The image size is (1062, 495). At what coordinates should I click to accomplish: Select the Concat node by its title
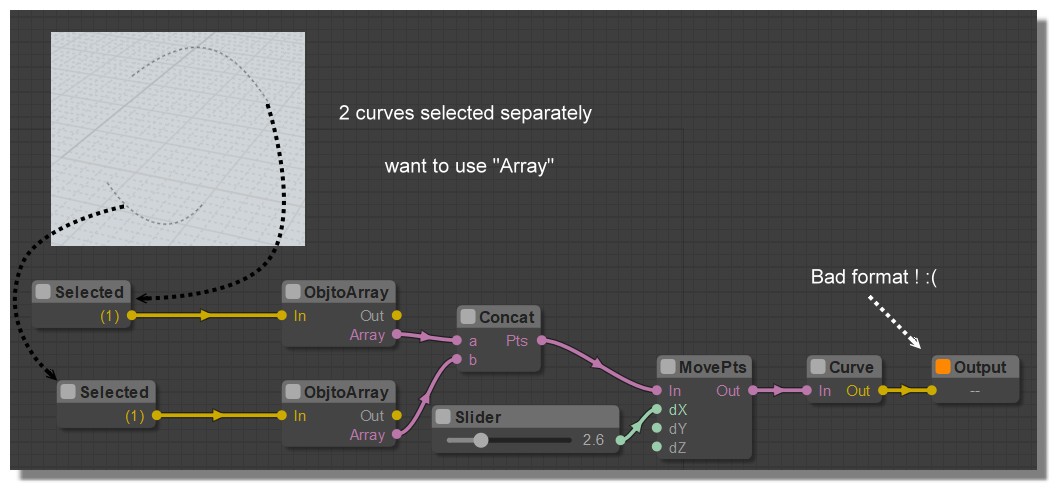pos(507,317)
